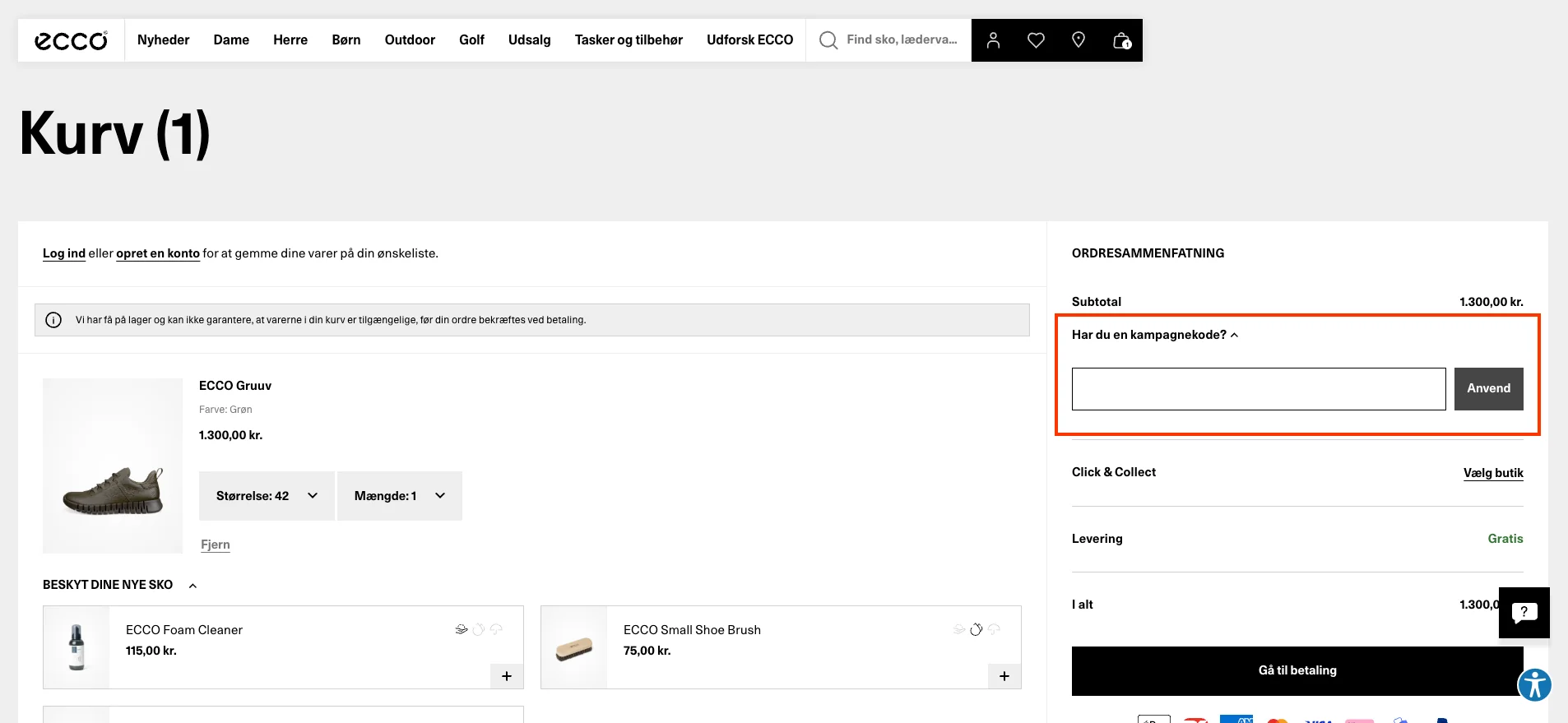Add ECCO Foam Cleaner with plus button

[507, 676]
